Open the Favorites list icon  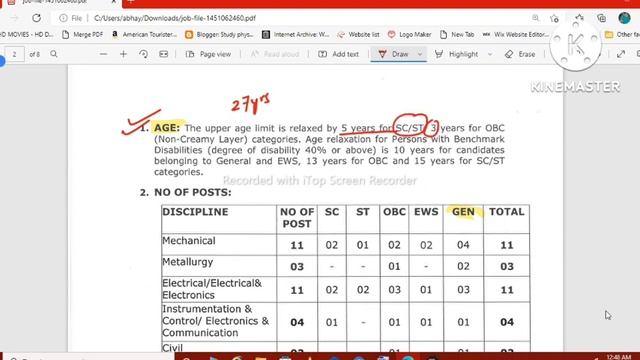579,18
